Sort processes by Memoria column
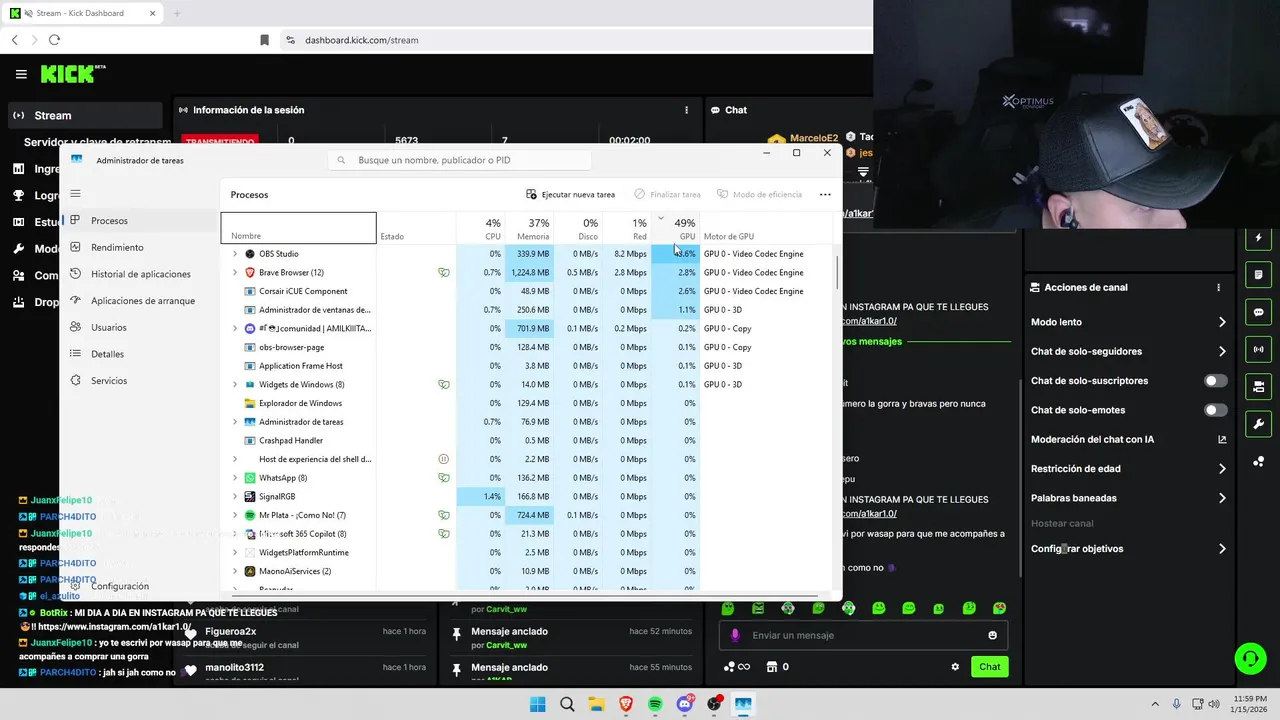The height and width of the screenshot is (720, 1280). [x=530, y=229]
